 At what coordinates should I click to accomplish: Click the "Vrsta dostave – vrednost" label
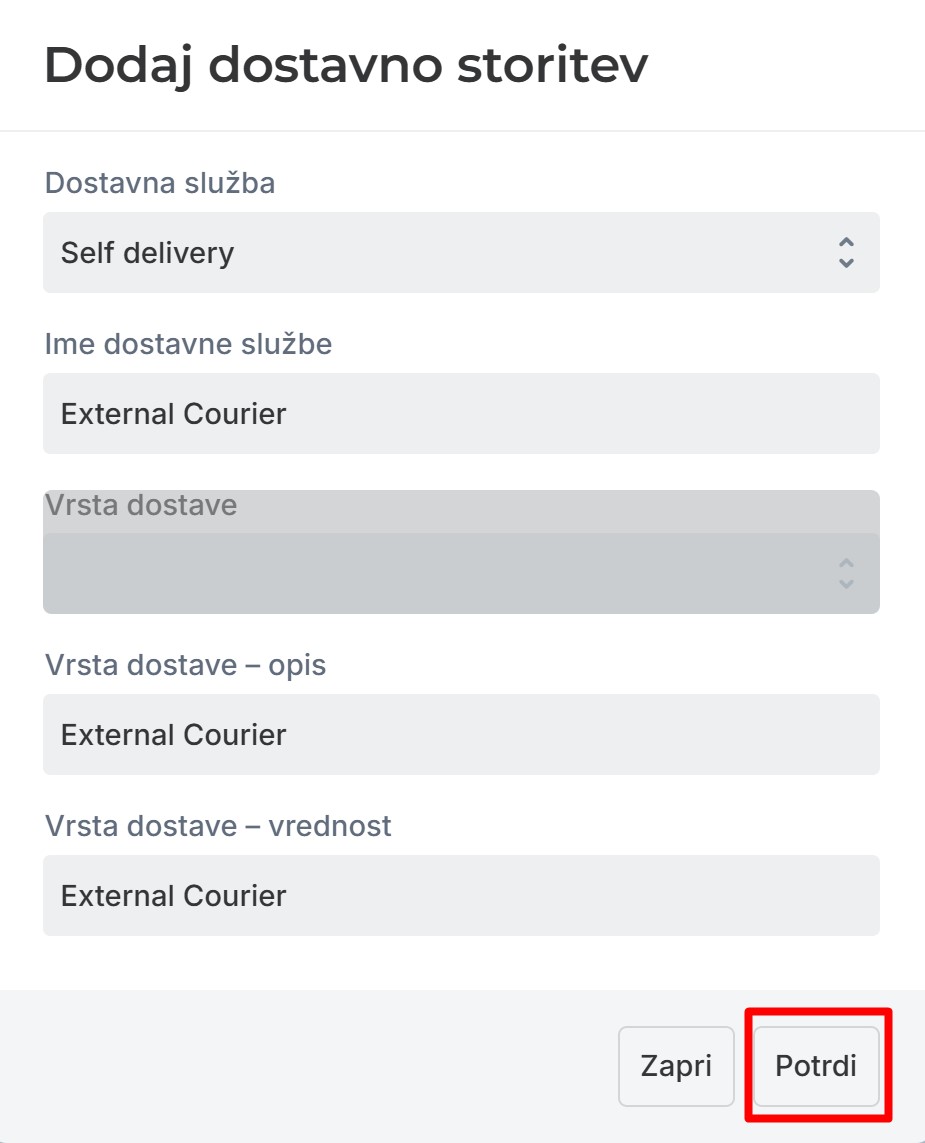[x=218, y=826]
